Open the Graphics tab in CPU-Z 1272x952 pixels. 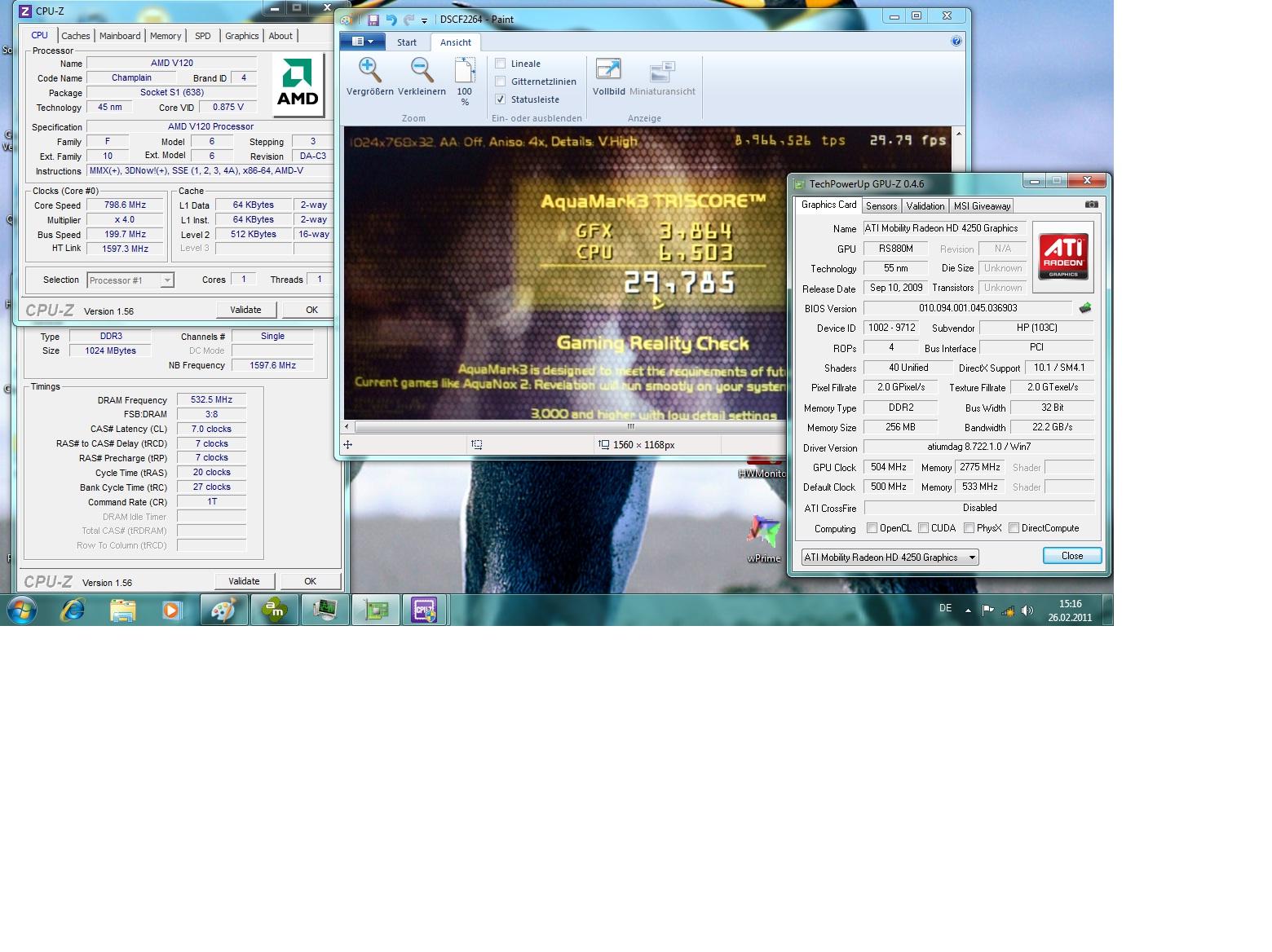click(x=242, y=36)
